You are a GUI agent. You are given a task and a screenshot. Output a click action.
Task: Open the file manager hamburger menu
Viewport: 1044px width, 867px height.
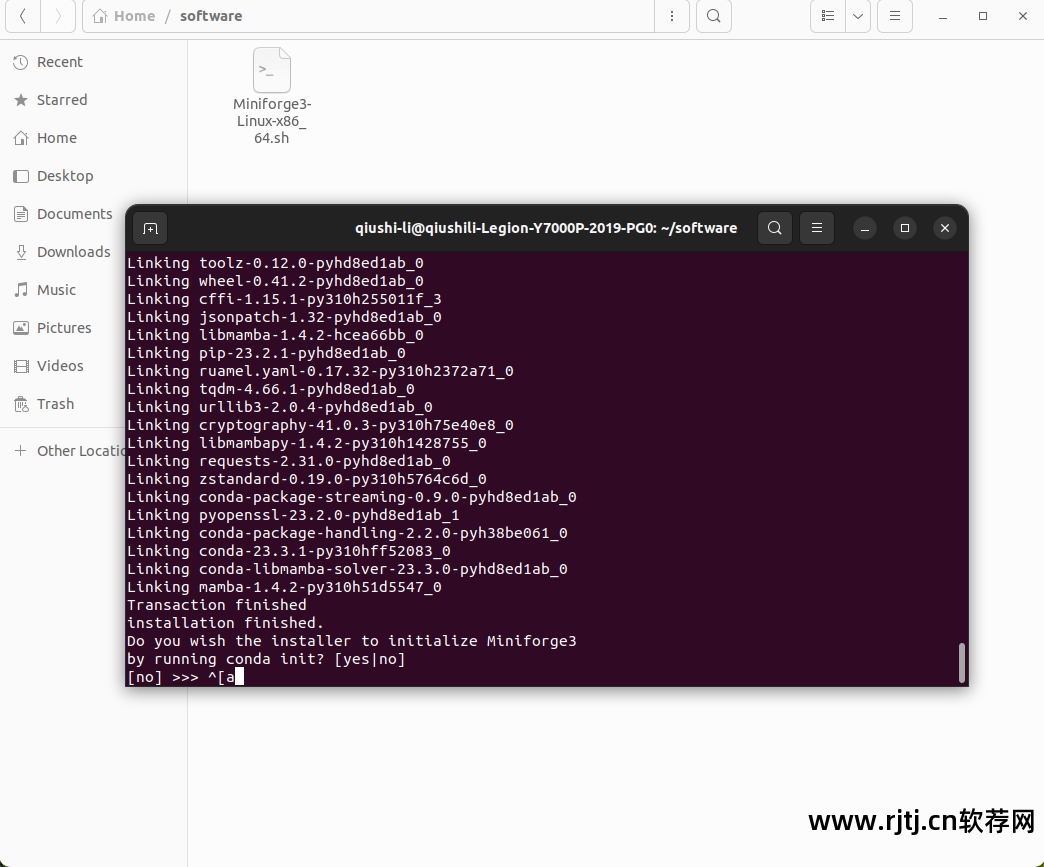(895, 16)
